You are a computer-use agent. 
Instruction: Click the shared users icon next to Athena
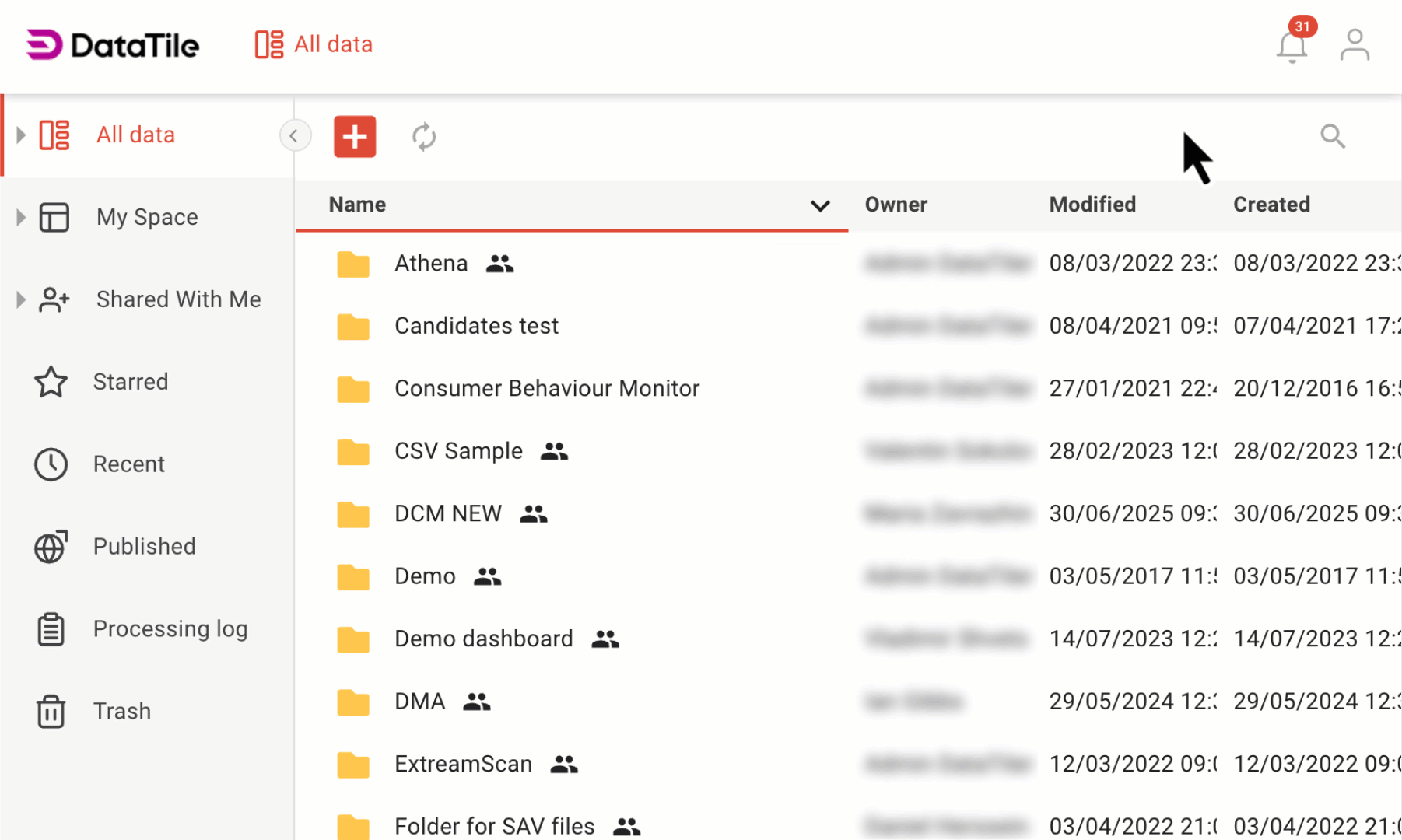pos(499,264)
